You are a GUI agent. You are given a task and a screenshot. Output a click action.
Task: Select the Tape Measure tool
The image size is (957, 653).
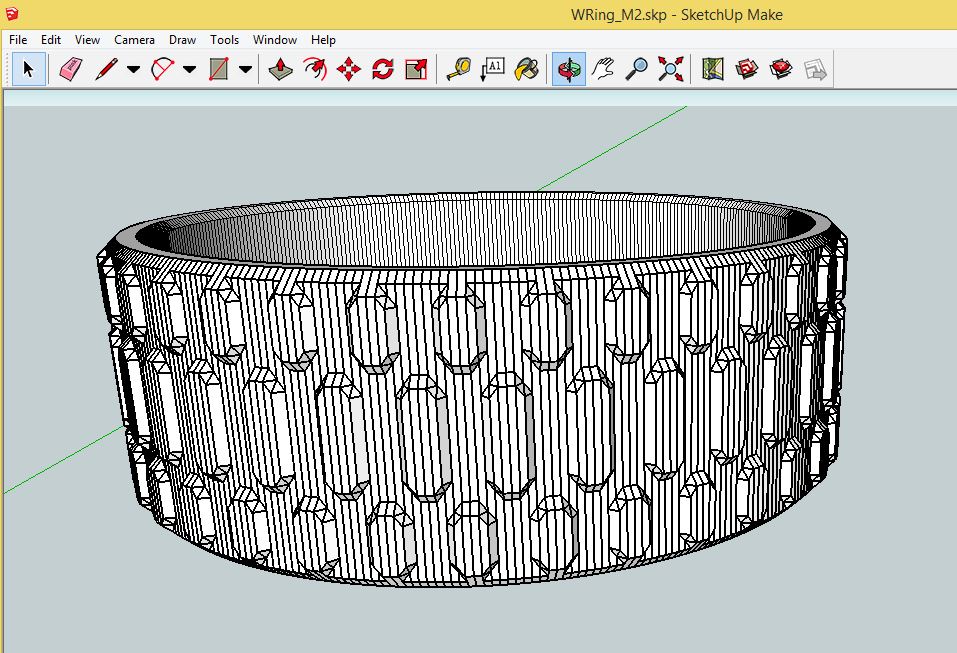[458, 69]
